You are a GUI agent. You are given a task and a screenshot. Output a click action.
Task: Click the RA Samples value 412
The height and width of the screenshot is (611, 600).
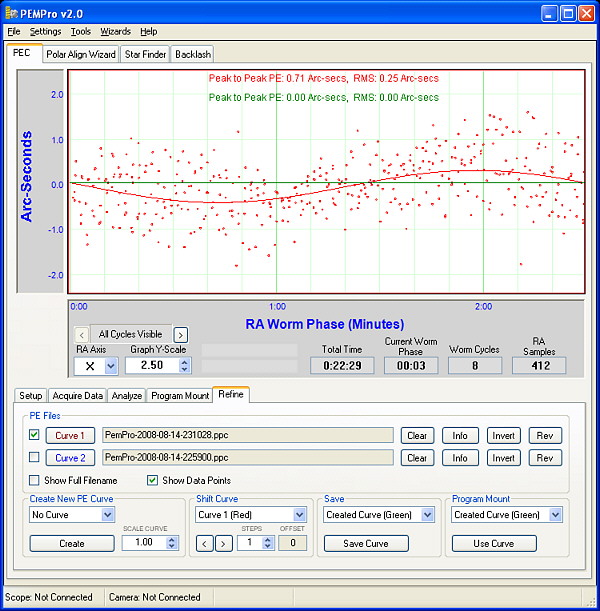pos(539,366)
